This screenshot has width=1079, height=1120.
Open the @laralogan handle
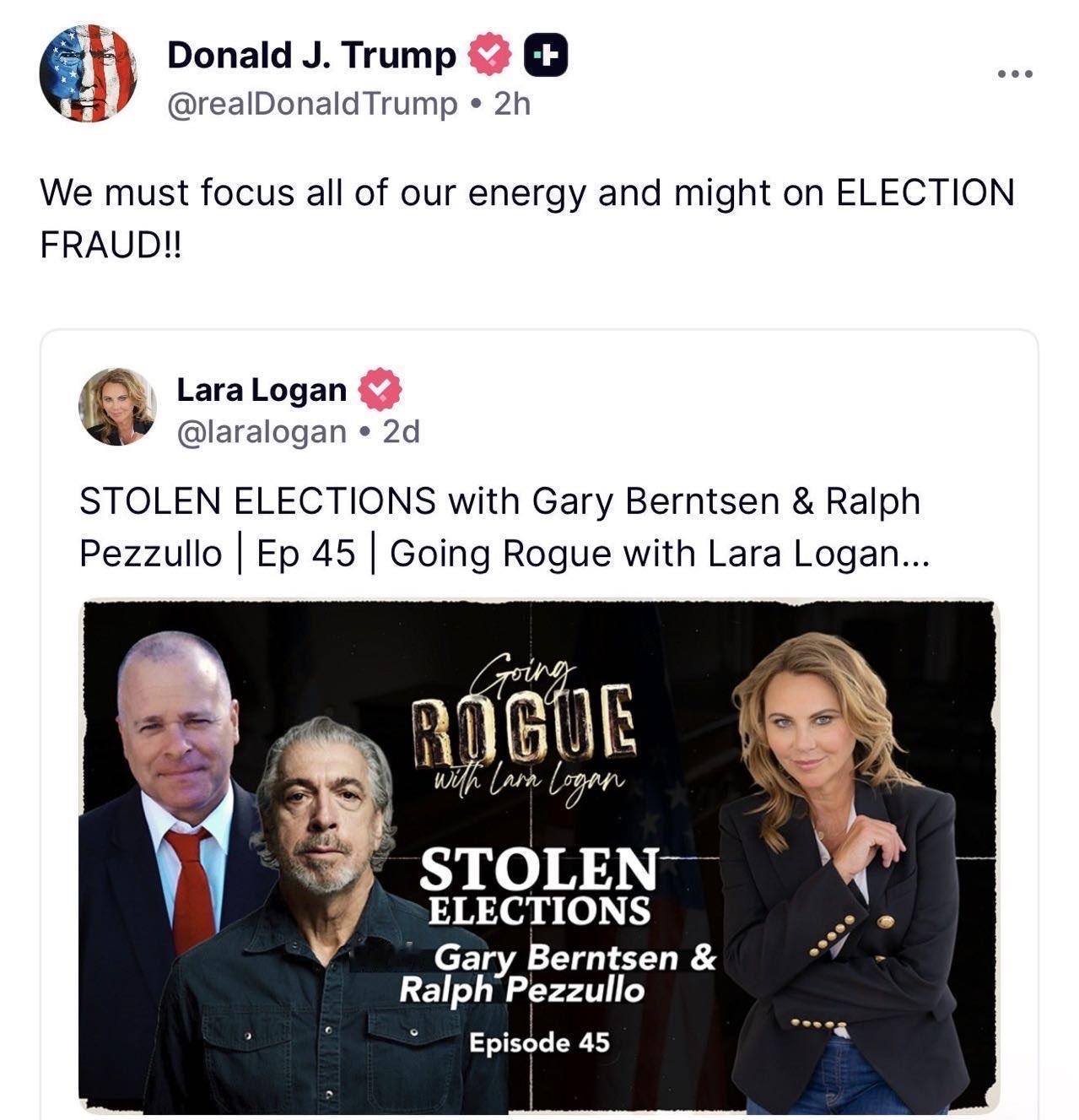(x=262, y=431)
